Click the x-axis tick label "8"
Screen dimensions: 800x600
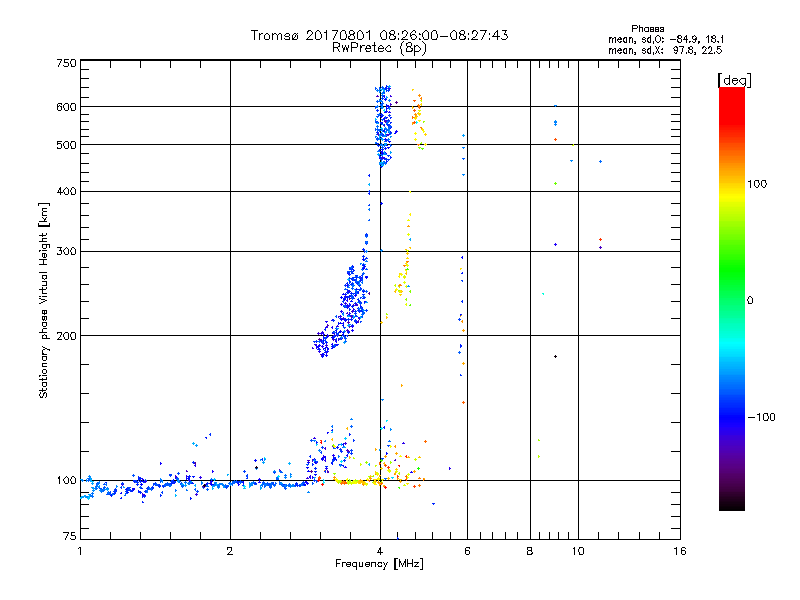tap(530, 551)
